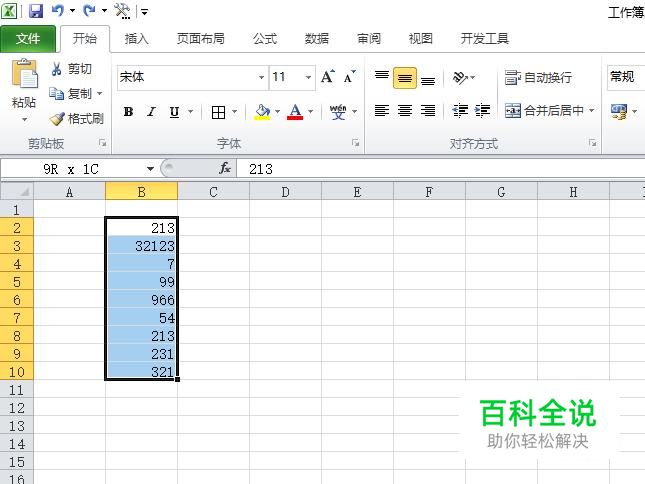The height and width of the screenshot is (484, 645).
Task: Switch to the 页面布局 tab
Action: (x=201, y=39)
